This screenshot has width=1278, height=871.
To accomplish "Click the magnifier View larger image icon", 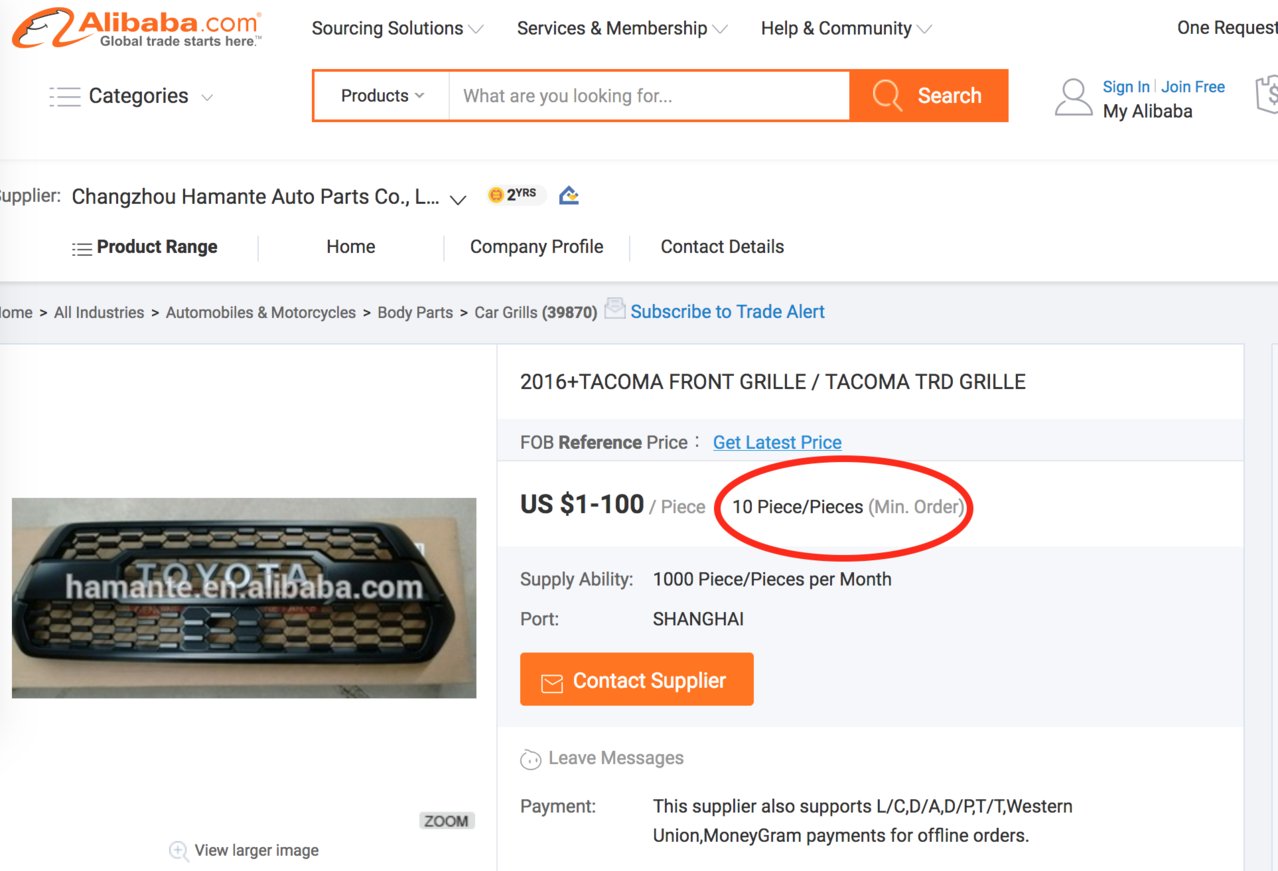I will click(179, 851).
